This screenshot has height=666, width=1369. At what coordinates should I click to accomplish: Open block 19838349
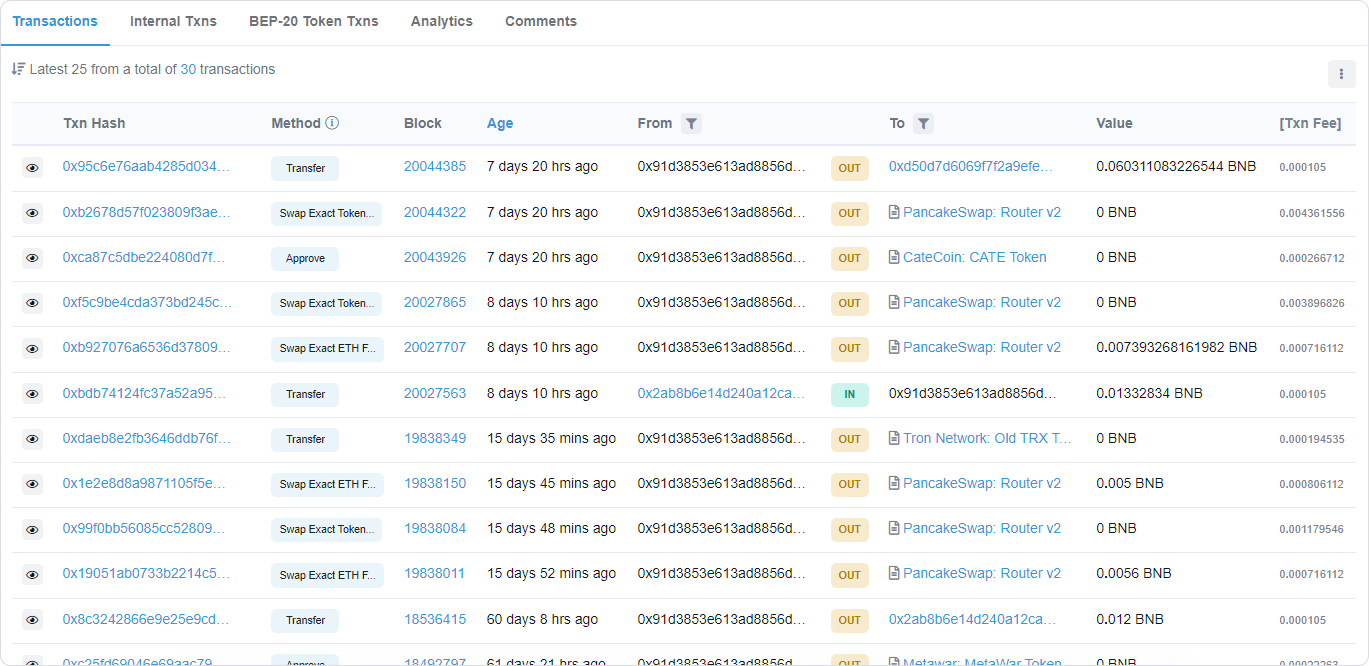pos(435,438)
